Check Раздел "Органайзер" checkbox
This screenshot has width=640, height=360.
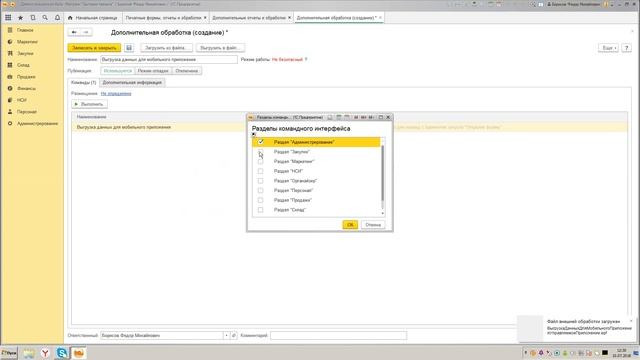(260, 181)
